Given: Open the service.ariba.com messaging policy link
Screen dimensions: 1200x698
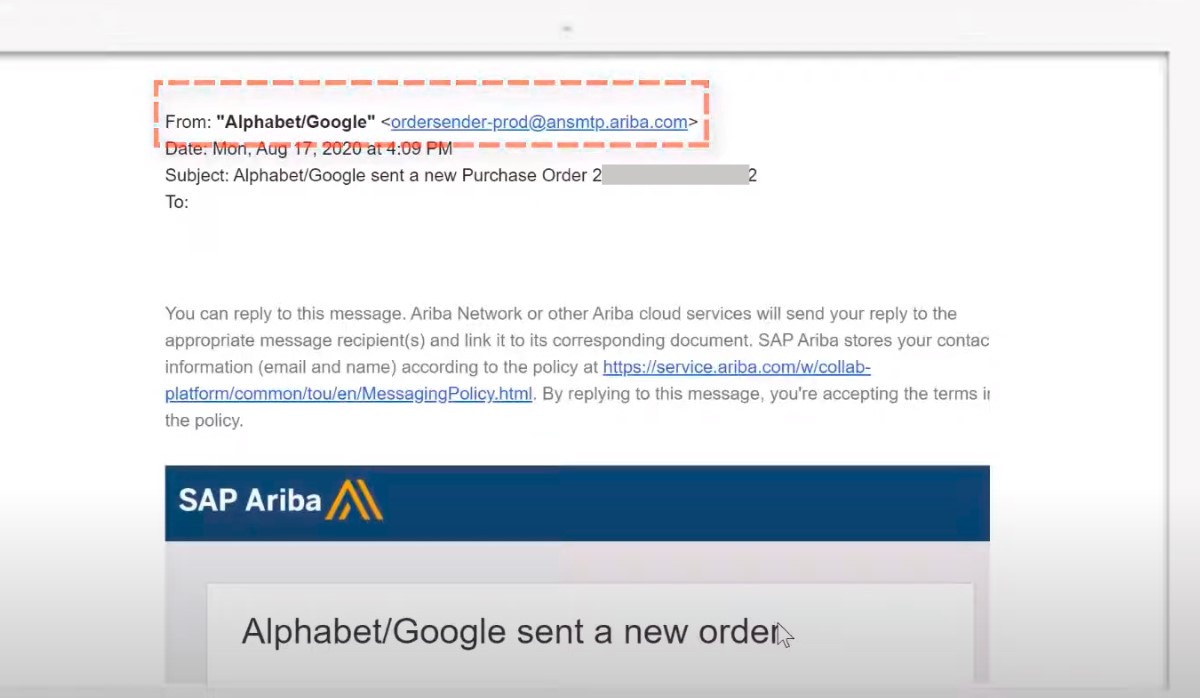Looking at the screenshot, I should (736, 367).
